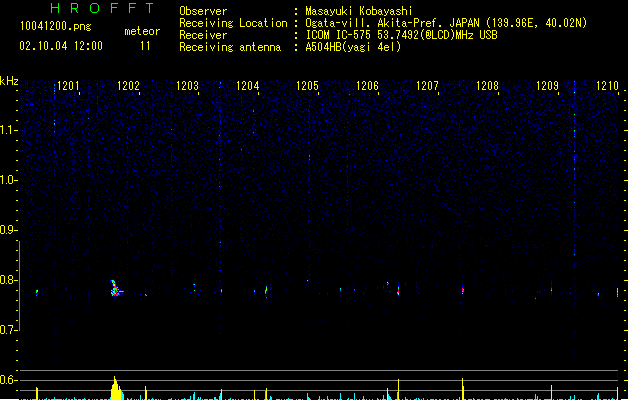Click the 1.0 kHz frequency label
The width and height of the screenshot is (629, 400).
coord(8,180)
